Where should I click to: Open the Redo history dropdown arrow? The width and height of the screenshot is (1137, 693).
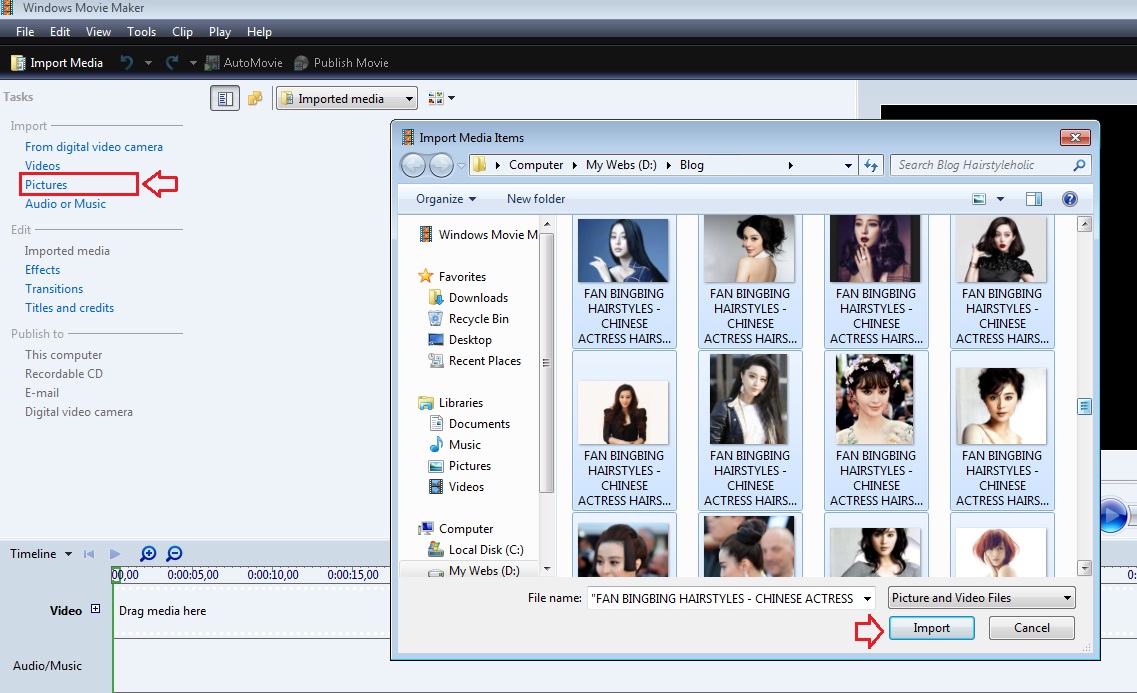(193, 63)
